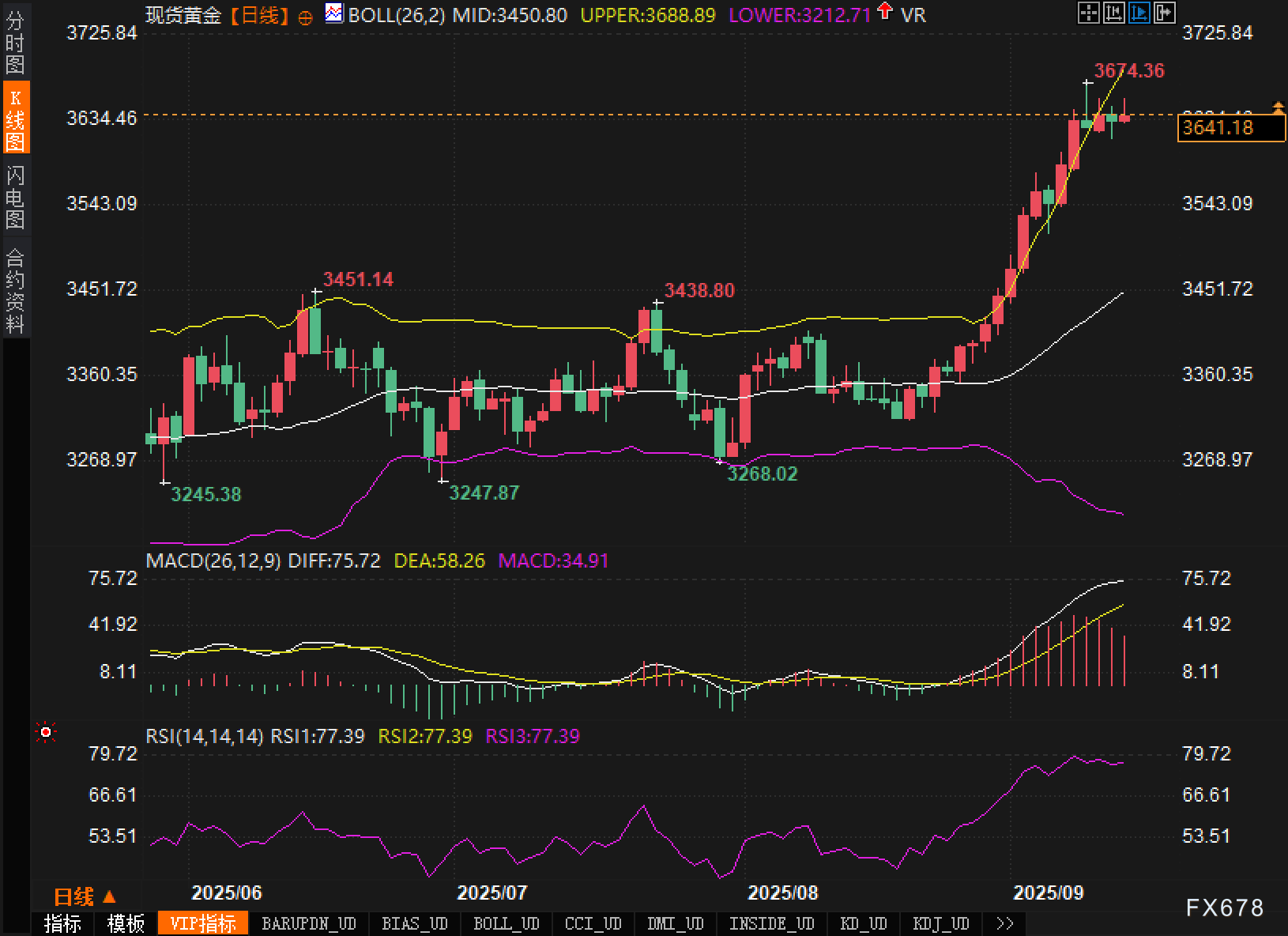Switch to 分时图 view in left sidebar
1288x936 pixels.
tap(15, 43)
